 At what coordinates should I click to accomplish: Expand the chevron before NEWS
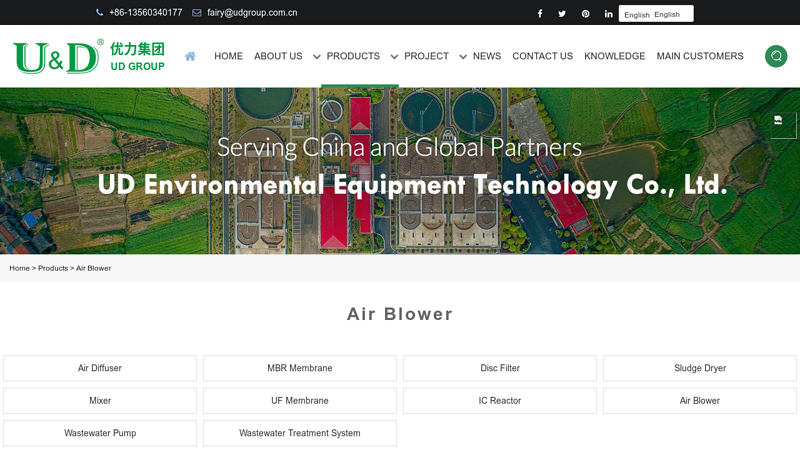click(463, 57)
